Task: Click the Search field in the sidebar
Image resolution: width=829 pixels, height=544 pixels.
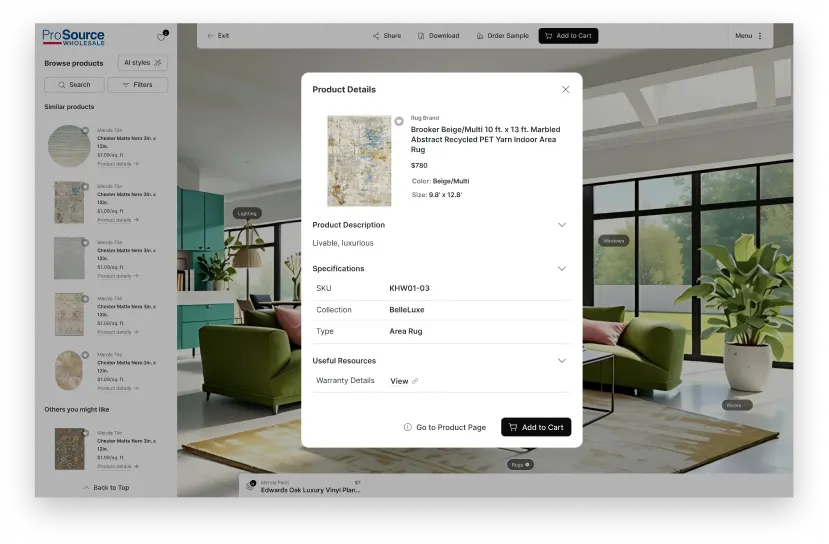Action: [x=74, y=85]
